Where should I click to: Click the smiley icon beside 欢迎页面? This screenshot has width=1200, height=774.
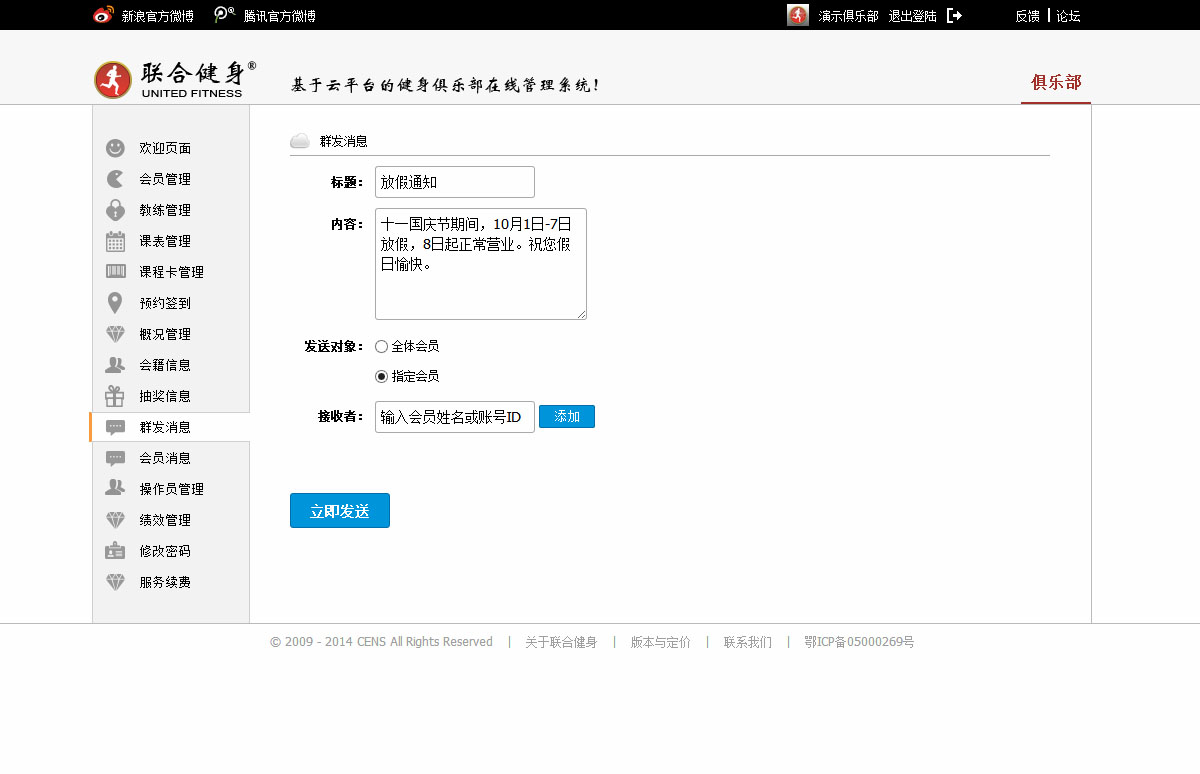115,148
